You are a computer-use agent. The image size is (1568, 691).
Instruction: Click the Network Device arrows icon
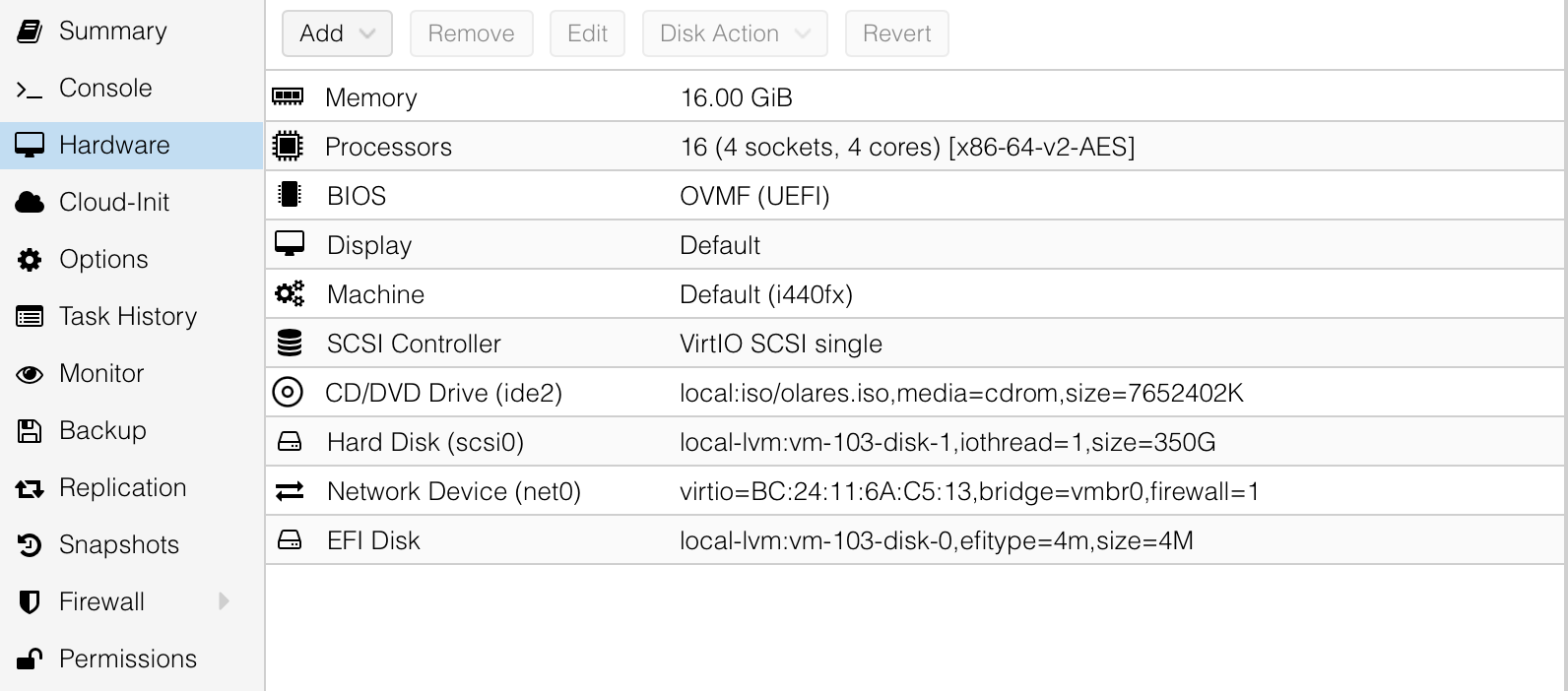(289, 490)
